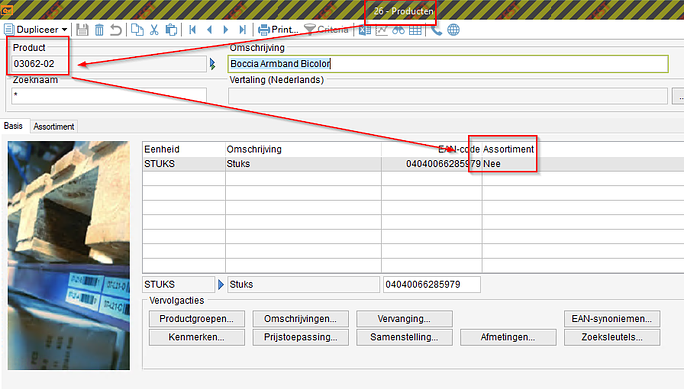Open Prijstoepassing... dialog
Screen dimensions: 684x389
(x=300, y=337)
